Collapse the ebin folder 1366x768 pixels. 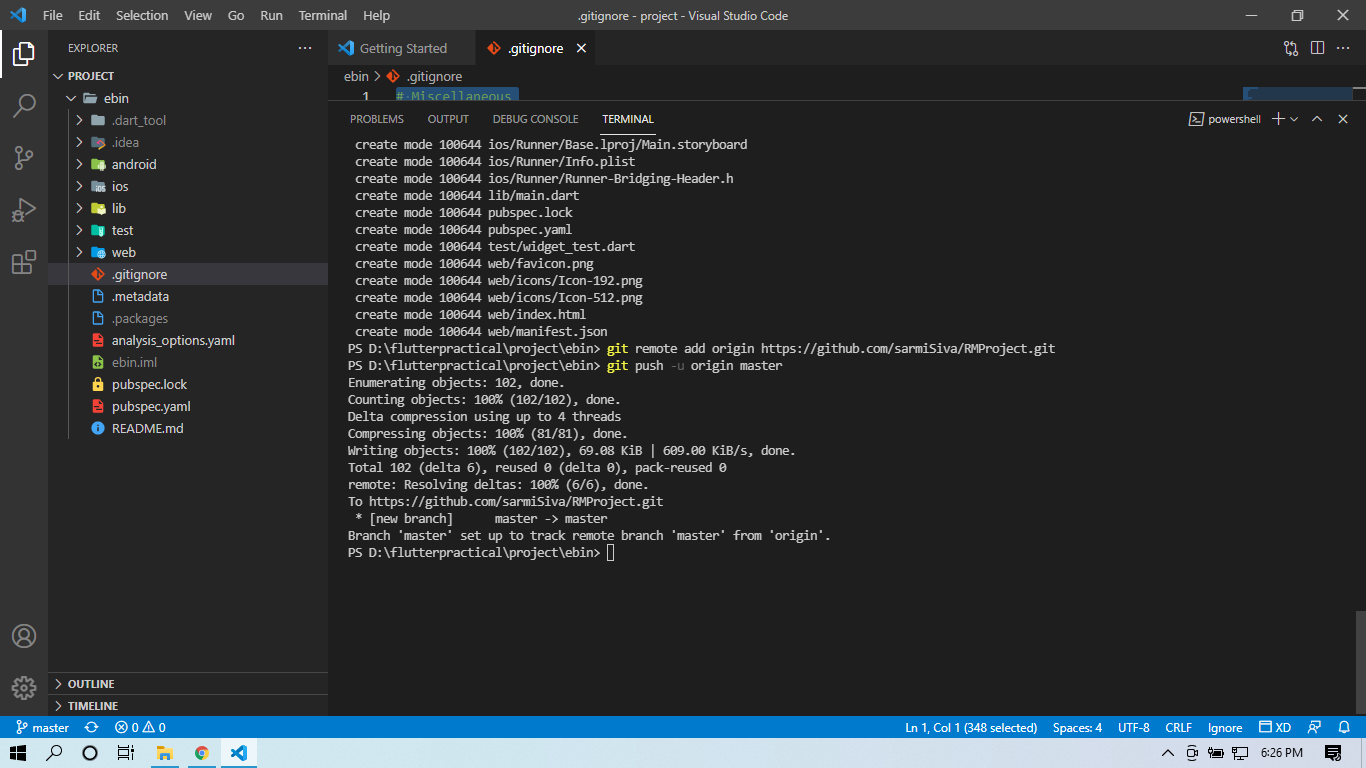[71, 98]
